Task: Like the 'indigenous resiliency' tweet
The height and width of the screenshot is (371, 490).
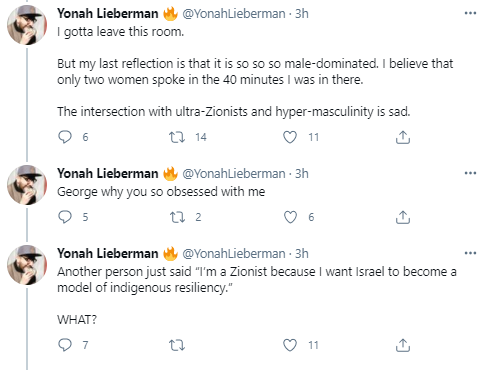Action: (290, 345)
